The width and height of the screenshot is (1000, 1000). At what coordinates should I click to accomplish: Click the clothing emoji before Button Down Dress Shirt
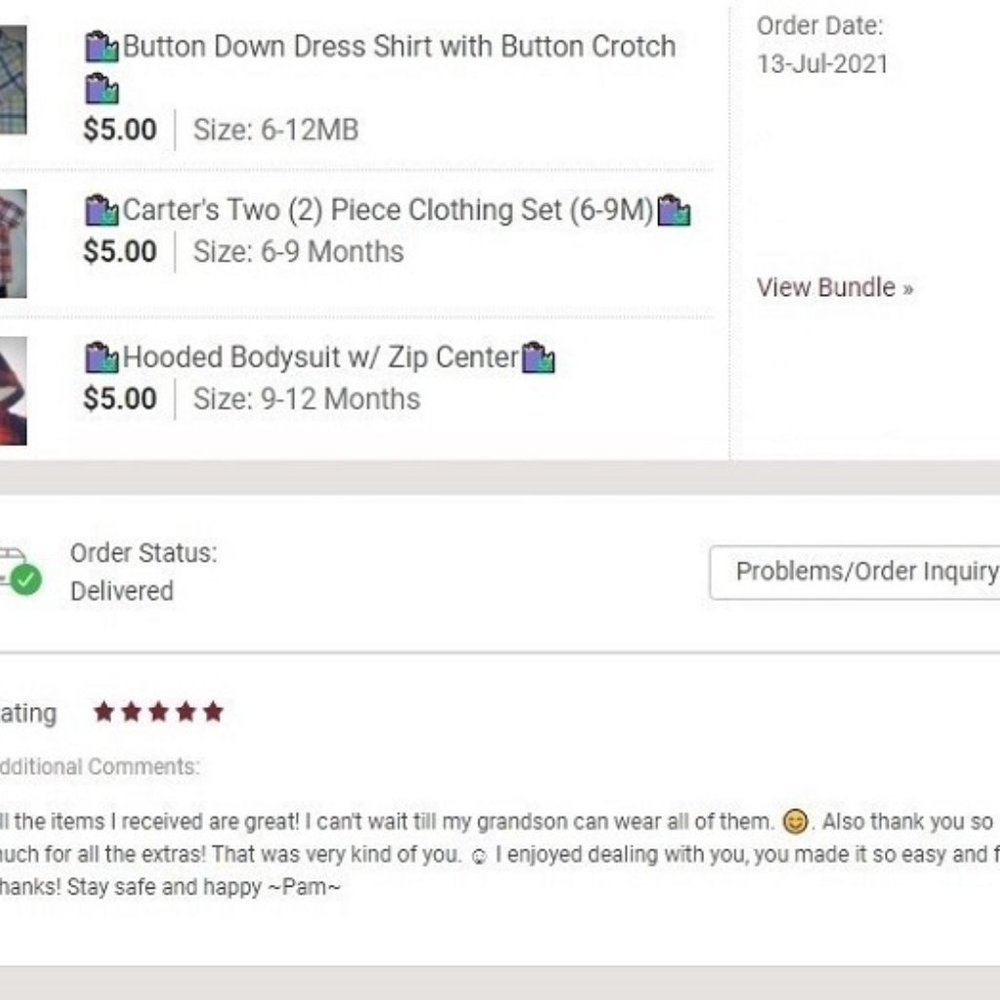pos(102,47)
